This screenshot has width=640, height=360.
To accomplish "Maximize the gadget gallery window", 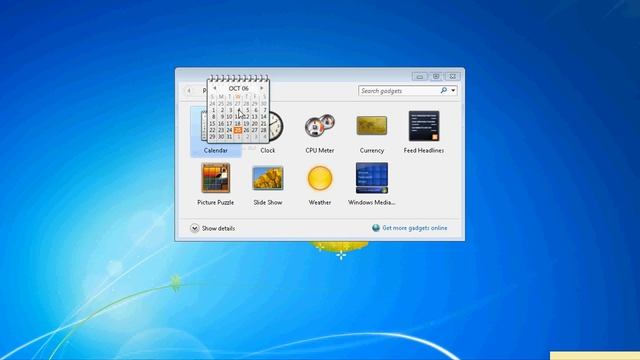I will (436, 76).
